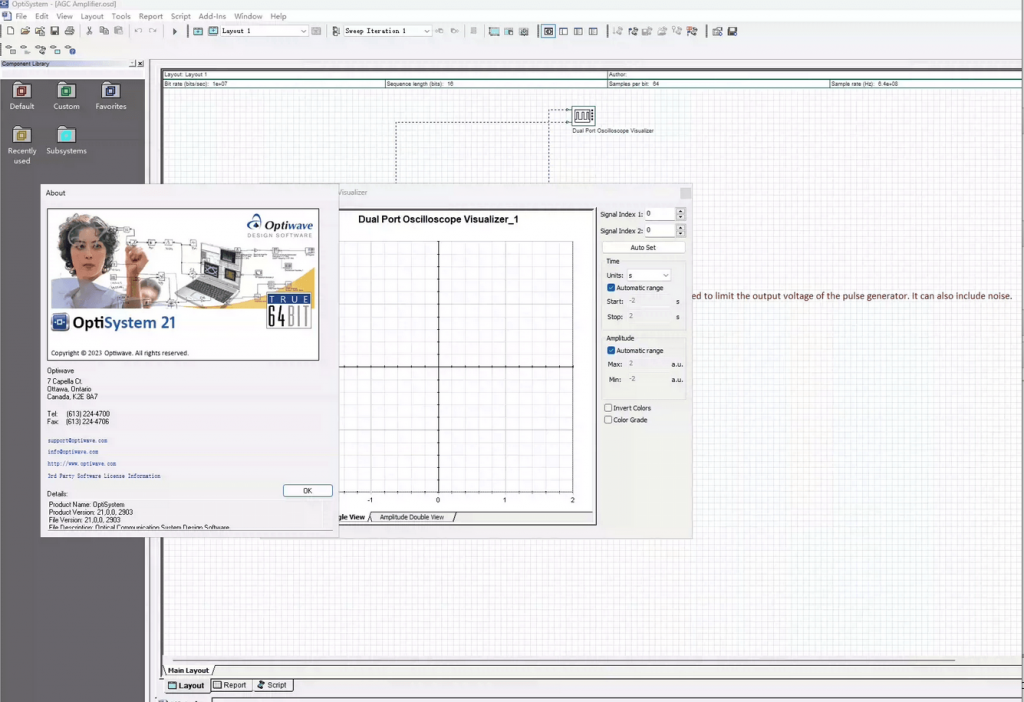Viewport: 1024px width, 702px height.
Task: Open the http://www.optiwave.com link
Action: pyautogui.click(x=82, y=464)
